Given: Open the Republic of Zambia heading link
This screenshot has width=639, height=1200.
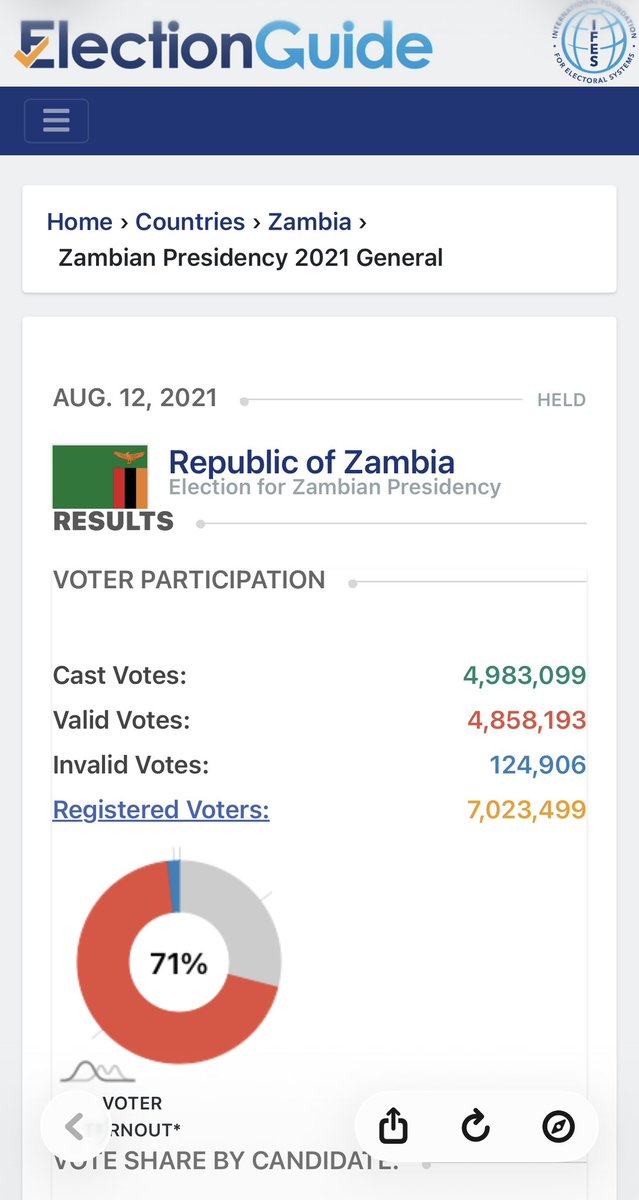Looking at the screenshot, I should (x=312, y=462).
